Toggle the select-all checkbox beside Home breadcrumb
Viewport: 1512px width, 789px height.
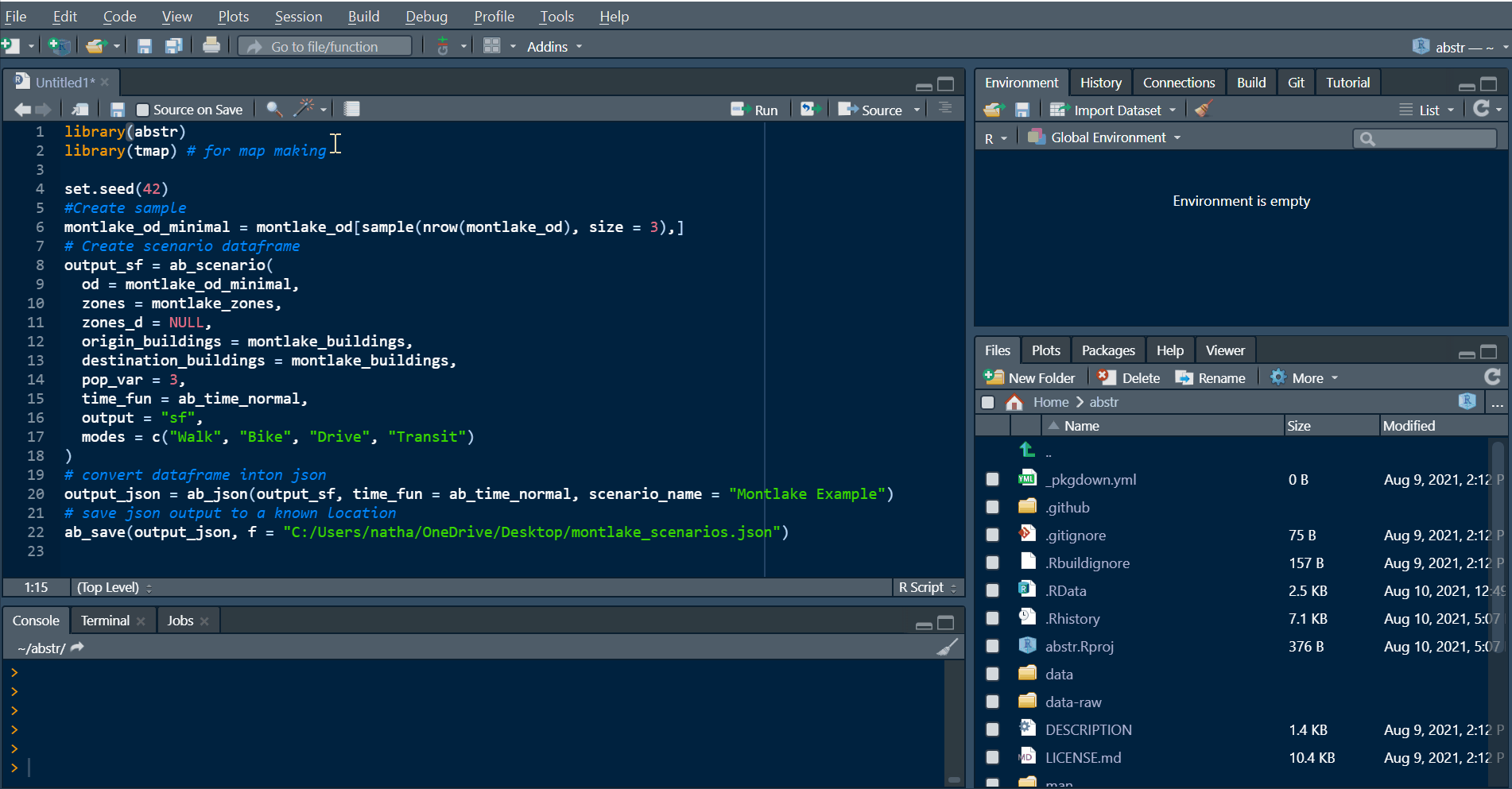pos(988,402)
